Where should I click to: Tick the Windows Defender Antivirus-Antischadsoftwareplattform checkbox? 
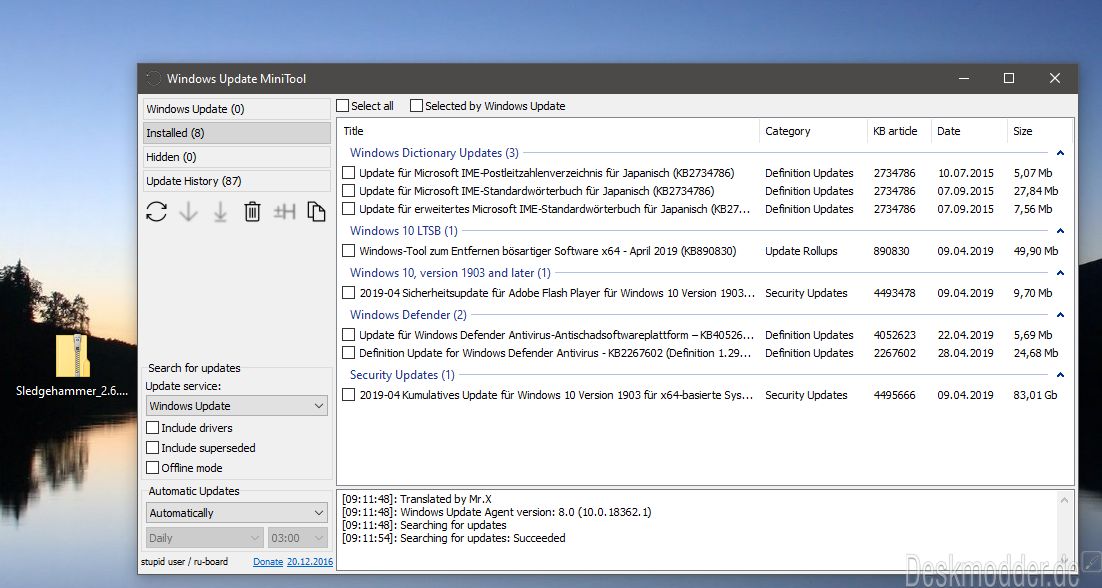pyautogui.click(x=349, y=335)
